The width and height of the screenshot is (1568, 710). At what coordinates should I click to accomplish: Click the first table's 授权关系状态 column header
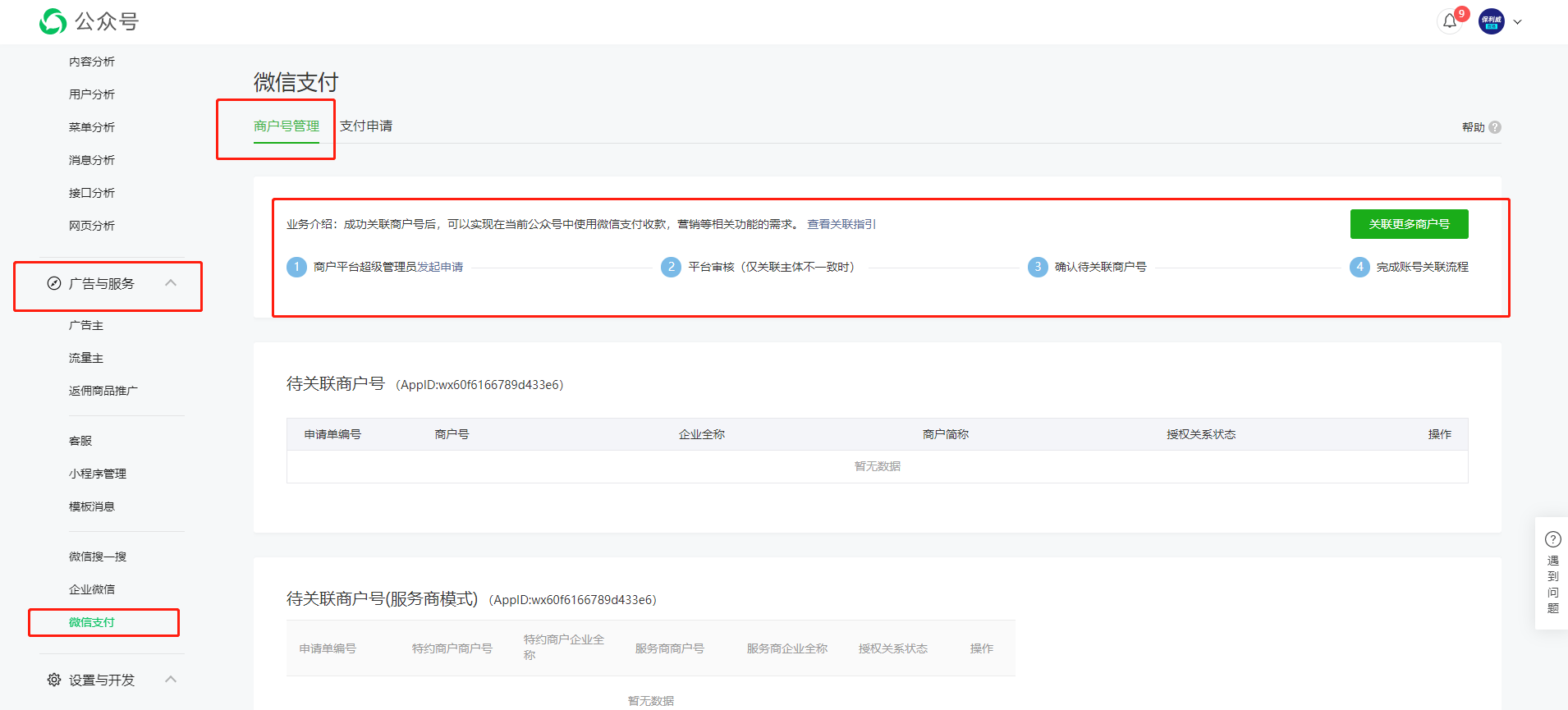(x=1202, y=434)
